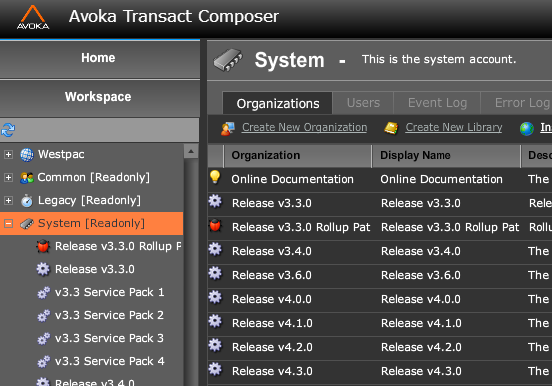
Task: Click the globe icon in the actions toolbar
Action: coord(527,129)
